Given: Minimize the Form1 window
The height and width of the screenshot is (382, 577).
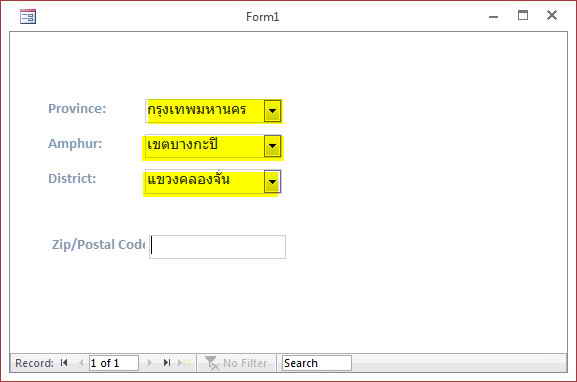Looking at the screenshot, I should [x=493, y=17].
